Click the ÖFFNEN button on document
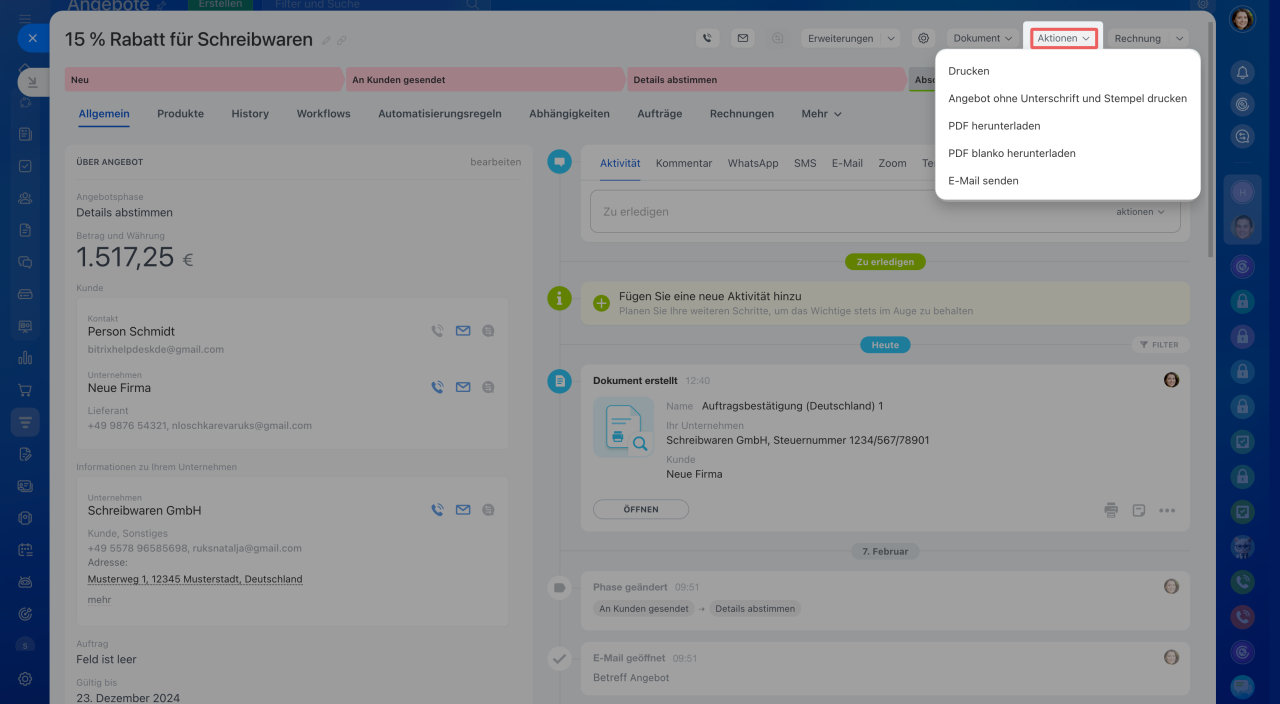The height and width of the screenshot is (704, 1280). point(641,509)
